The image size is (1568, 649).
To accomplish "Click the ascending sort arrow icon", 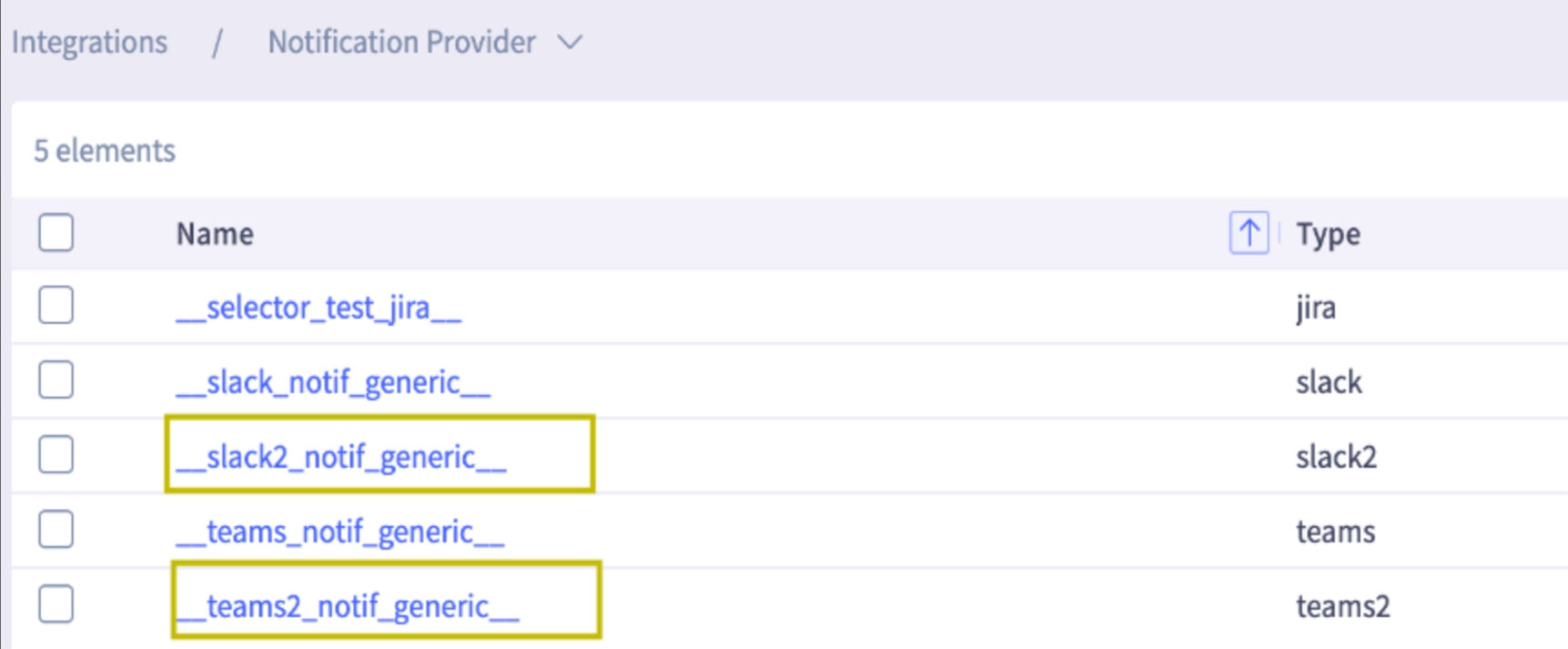I will click(1249, 233).
